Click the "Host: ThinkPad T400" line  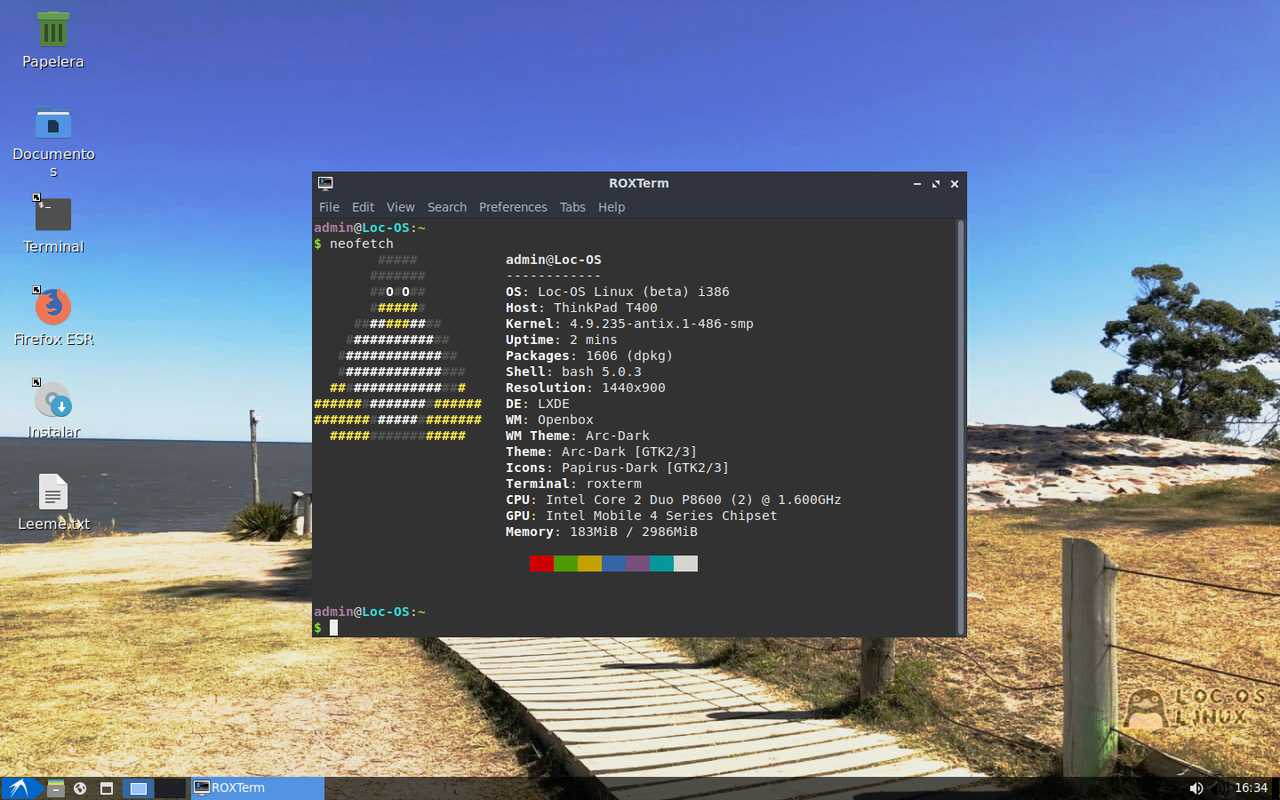click(x=582, y=308)
